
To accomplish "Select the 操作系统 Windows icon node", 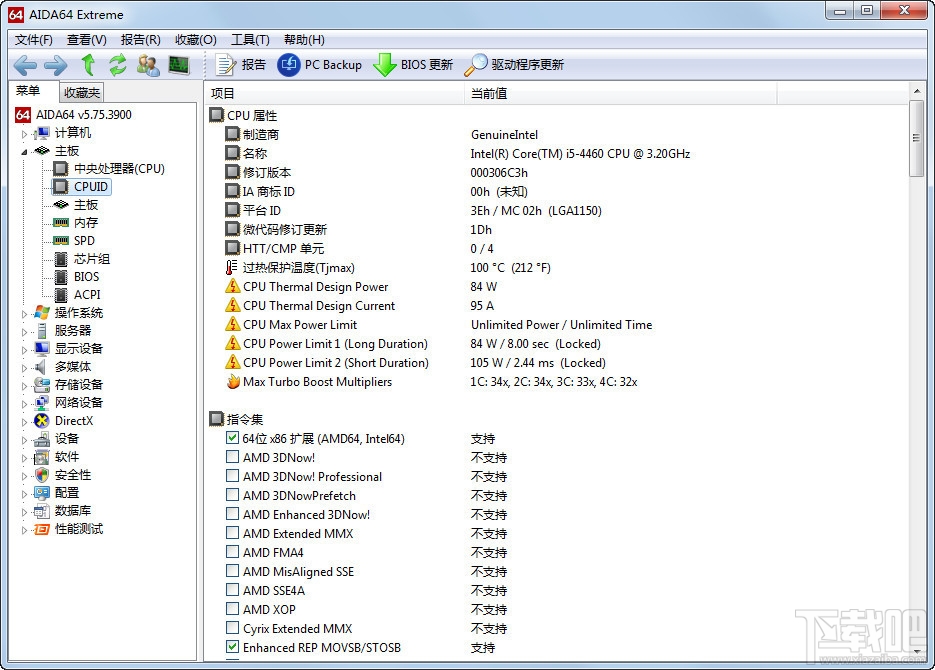I will pyautogui.click(x=69, y=312).
